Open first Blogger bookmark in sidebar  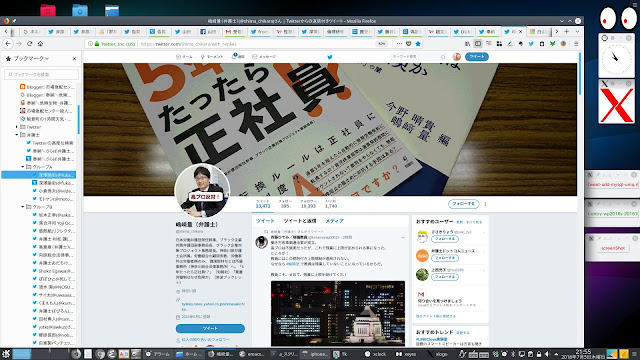click(x=47, y=87)
